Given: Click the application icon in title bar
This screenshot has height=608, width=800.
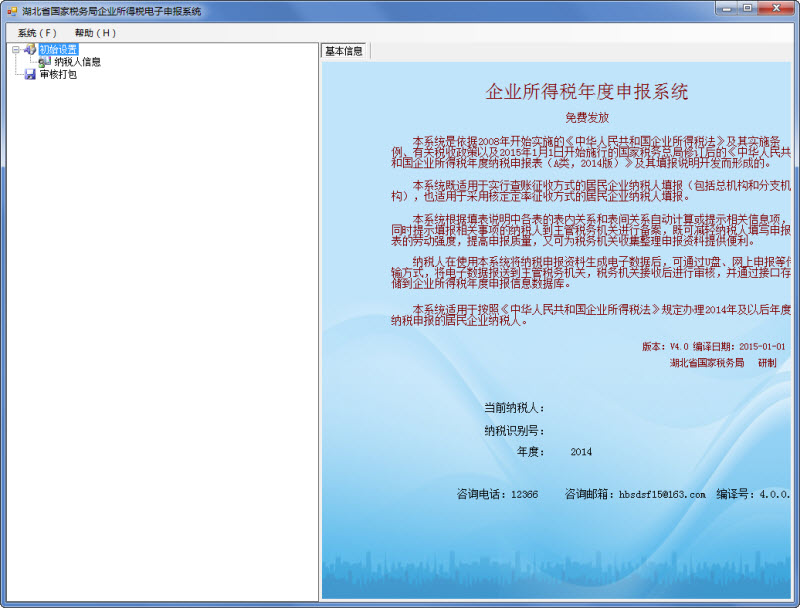Looking at the screenshot, I should click(x=12, y=11).
